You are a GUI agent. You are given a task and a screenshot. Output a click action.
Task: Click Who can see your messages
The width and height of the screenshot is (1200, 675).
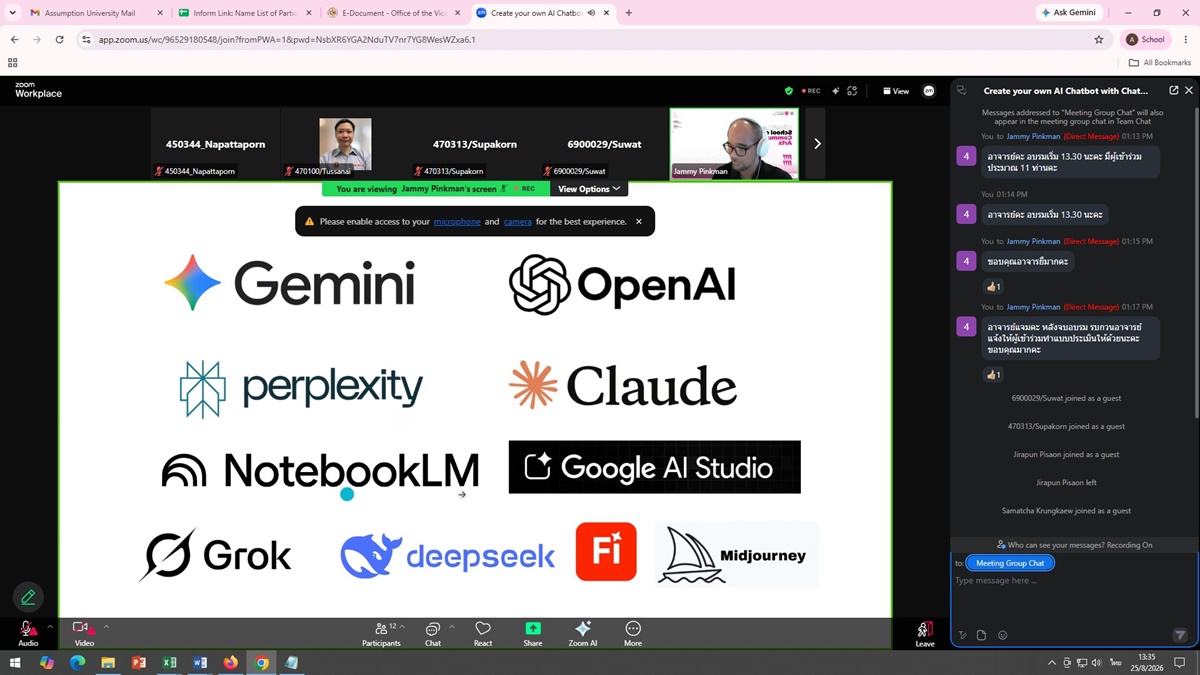[x=1074, y=545]
